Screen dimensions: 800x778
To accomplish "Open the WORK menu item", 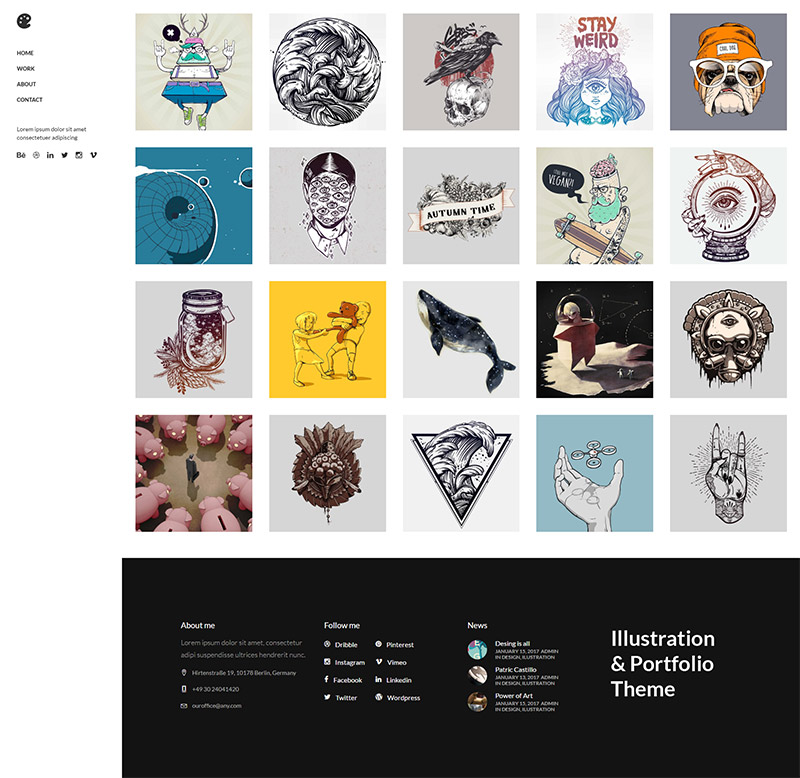I will point(26,68).
